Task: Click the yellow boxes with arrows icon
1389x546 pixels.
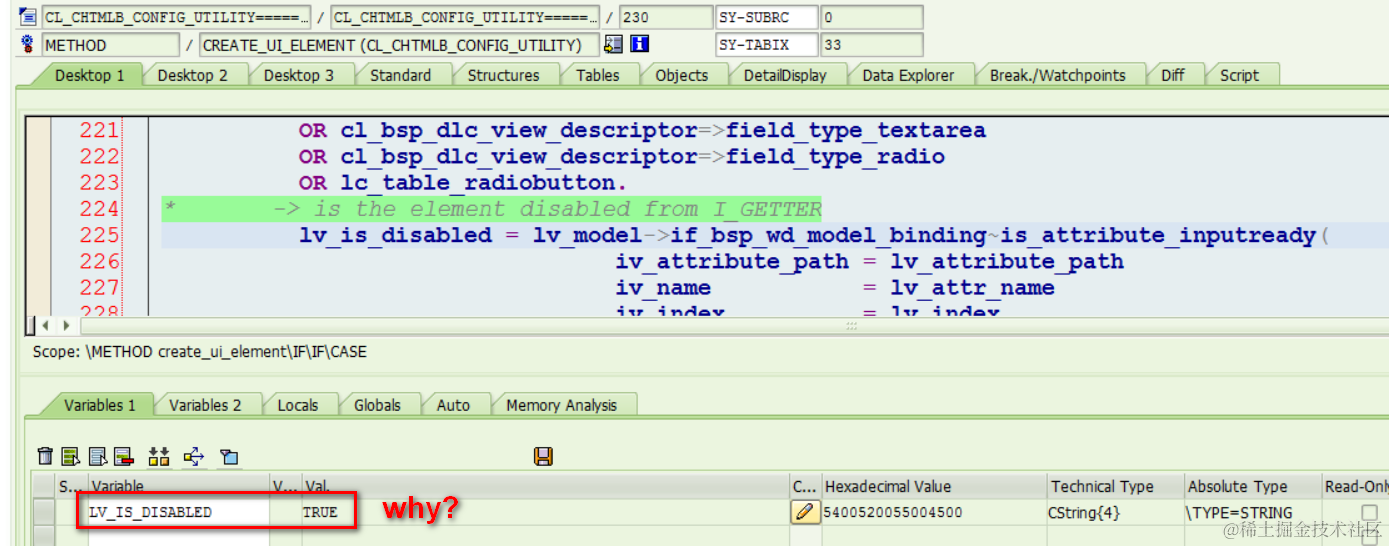Action: [159, 456]
